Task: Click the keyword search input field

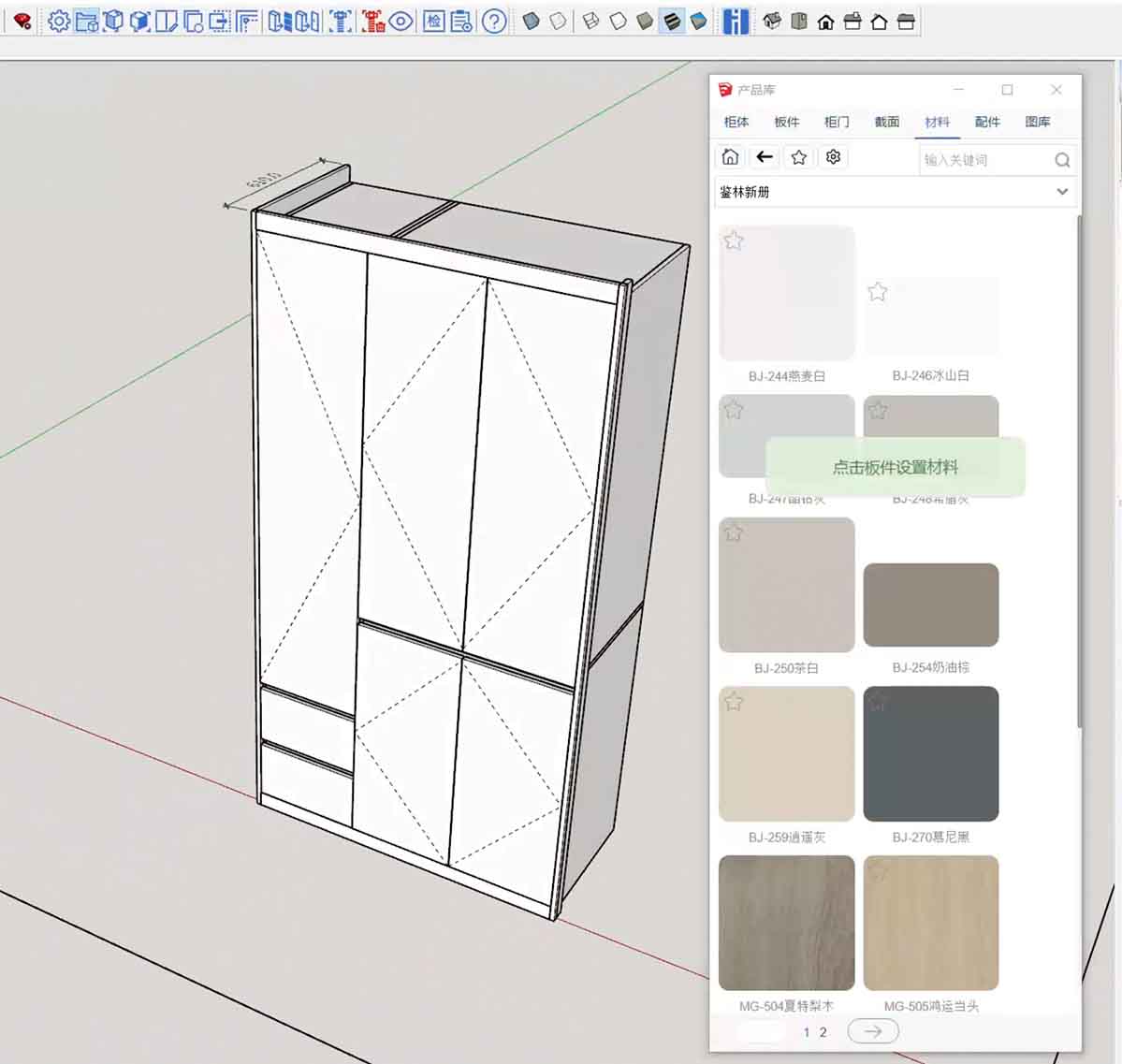Action: coord(983,160)
